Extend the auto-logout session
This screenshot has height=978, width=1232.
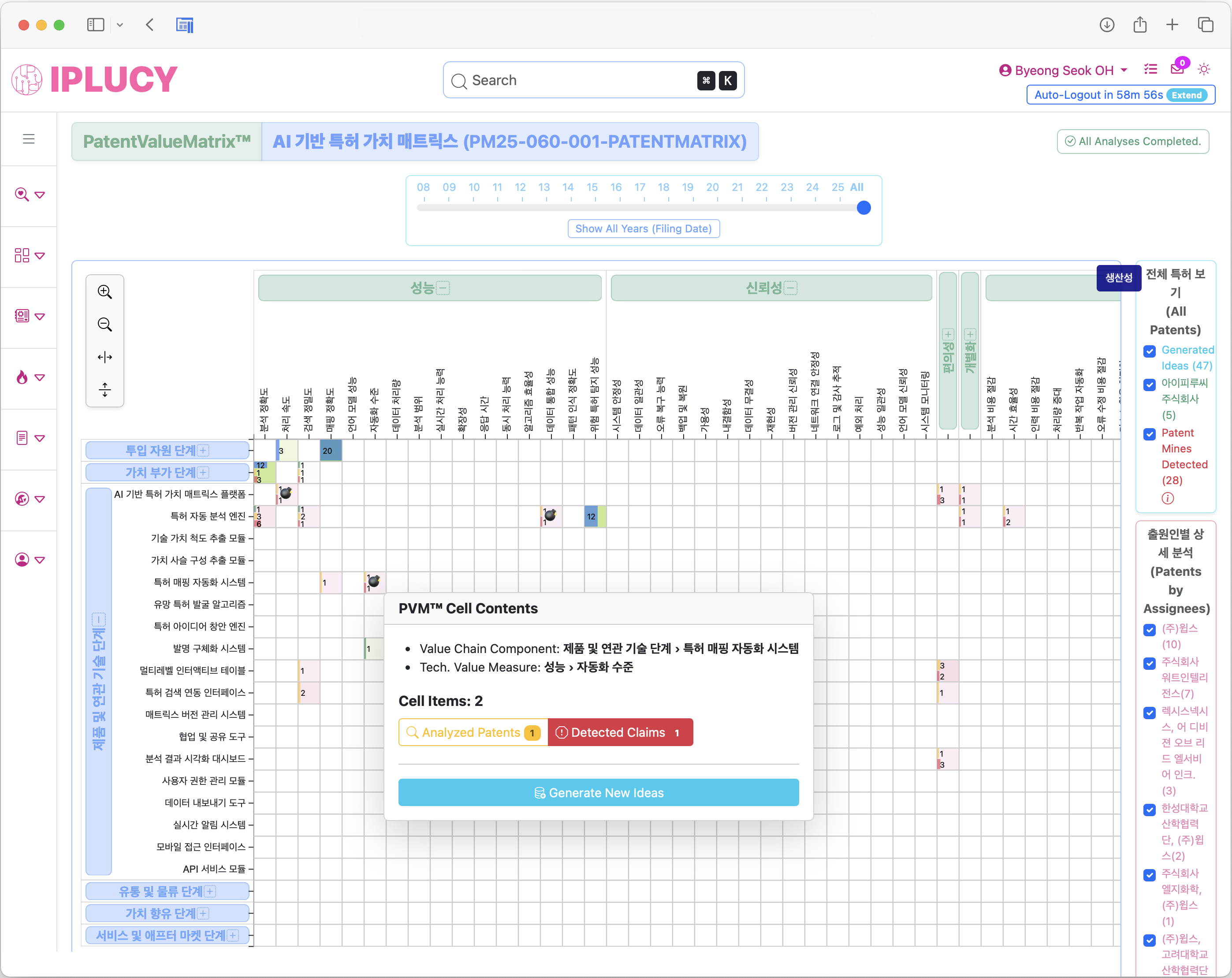[1186, 95]
